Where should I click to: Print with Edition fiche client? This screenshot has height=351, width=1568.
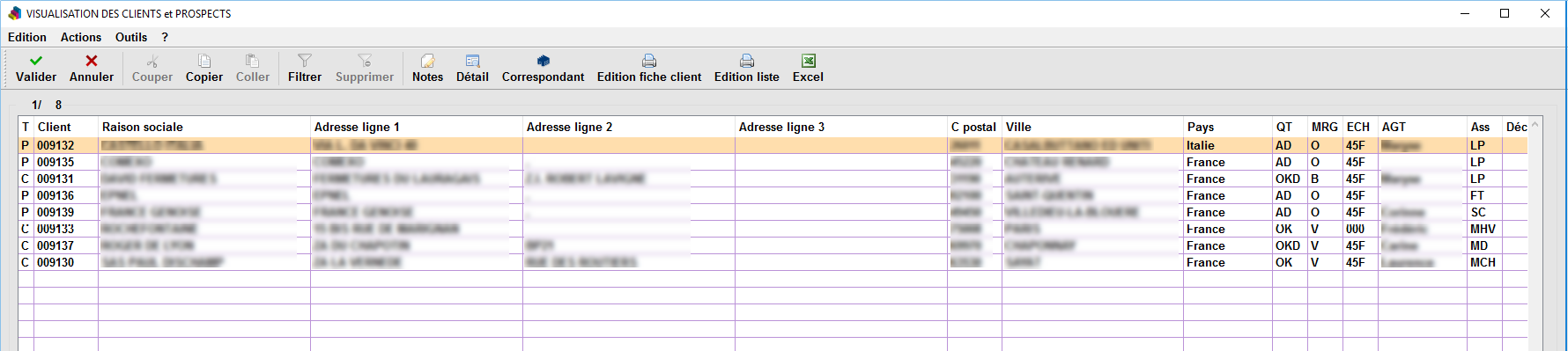pos(649,61)
